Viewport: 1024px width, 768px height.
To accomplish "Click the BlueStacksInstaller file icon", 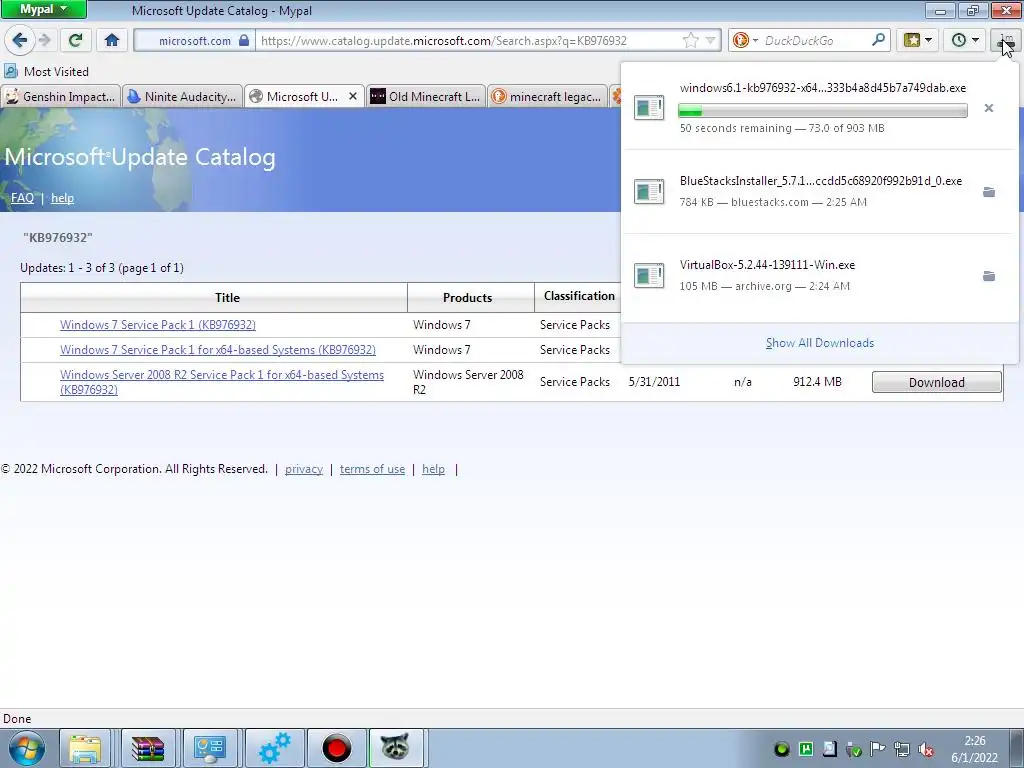I will click(x=649, y=191).
